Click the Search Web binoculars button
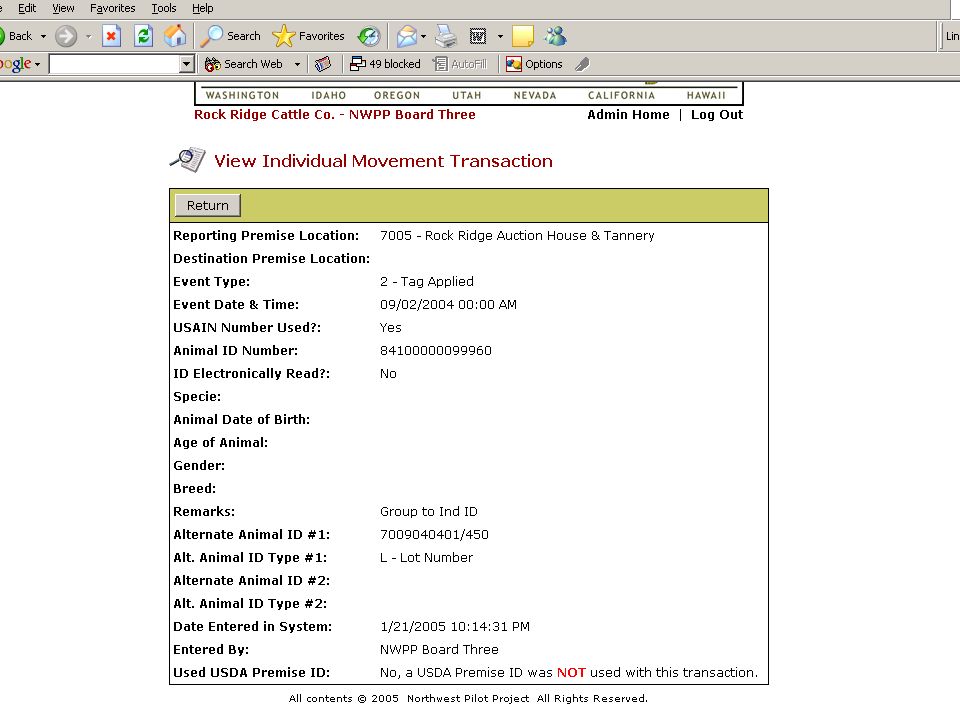The width and height of the screenshot is (960, 720). (244, 64)
